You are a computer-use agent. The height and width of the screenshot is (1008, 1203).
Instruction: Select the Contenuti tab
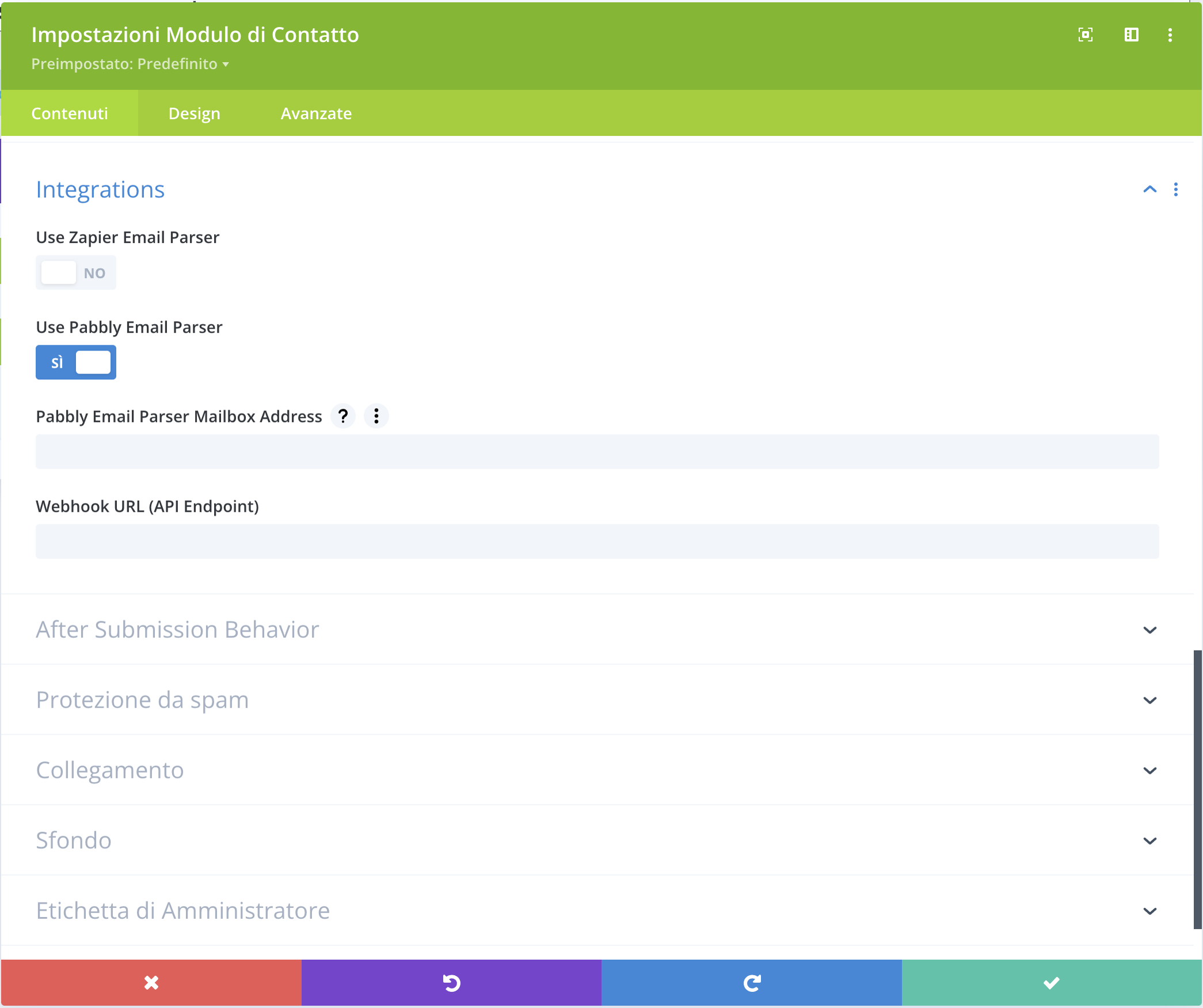[70, 113]
